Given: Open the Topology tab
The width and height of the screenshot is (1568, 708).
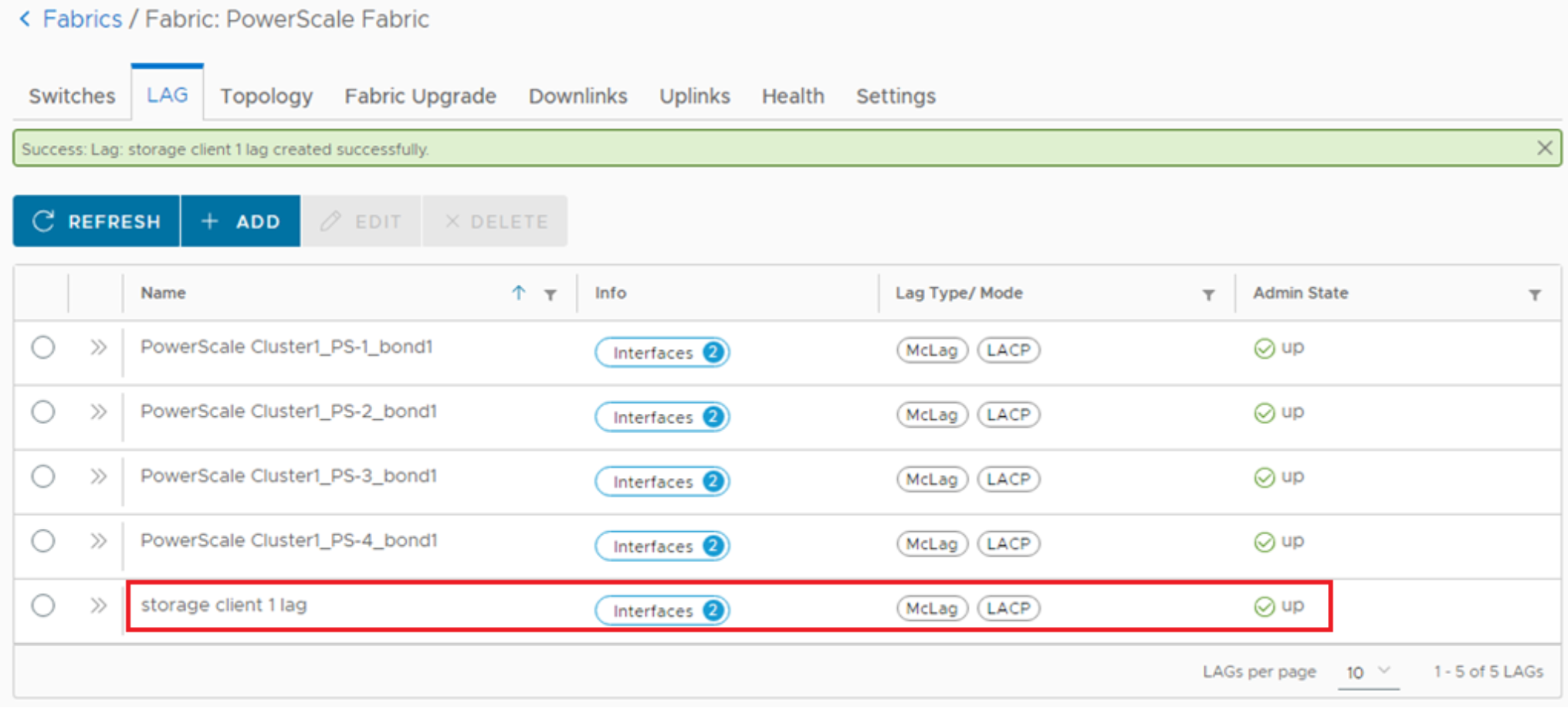Looking at the screenshot, I should (x=266, y=96).
